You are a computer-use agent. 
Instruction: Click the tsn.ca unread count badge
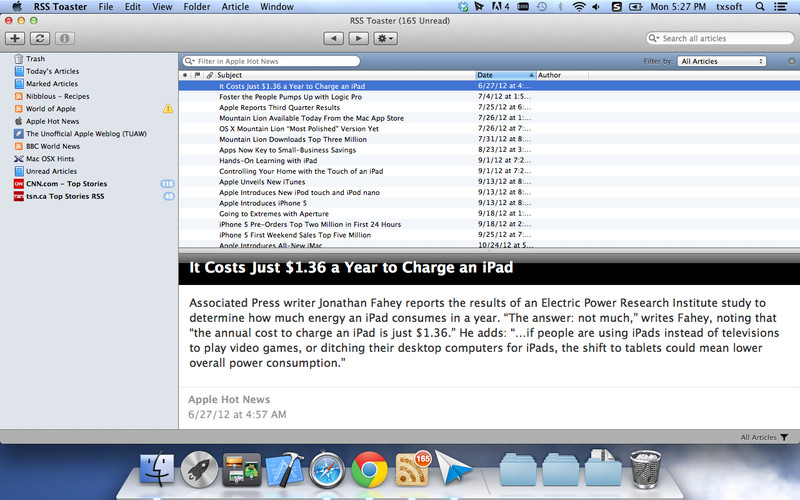click(x=168, y=196)
